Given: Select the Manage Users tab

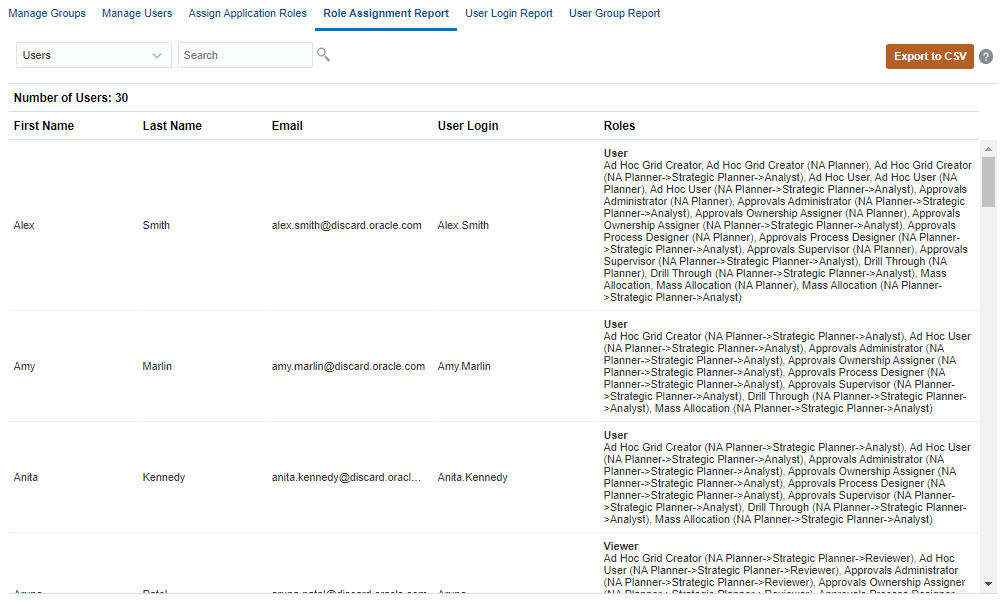Looking at the screenshot, I should pyautogui.click(x=137, y=13).
